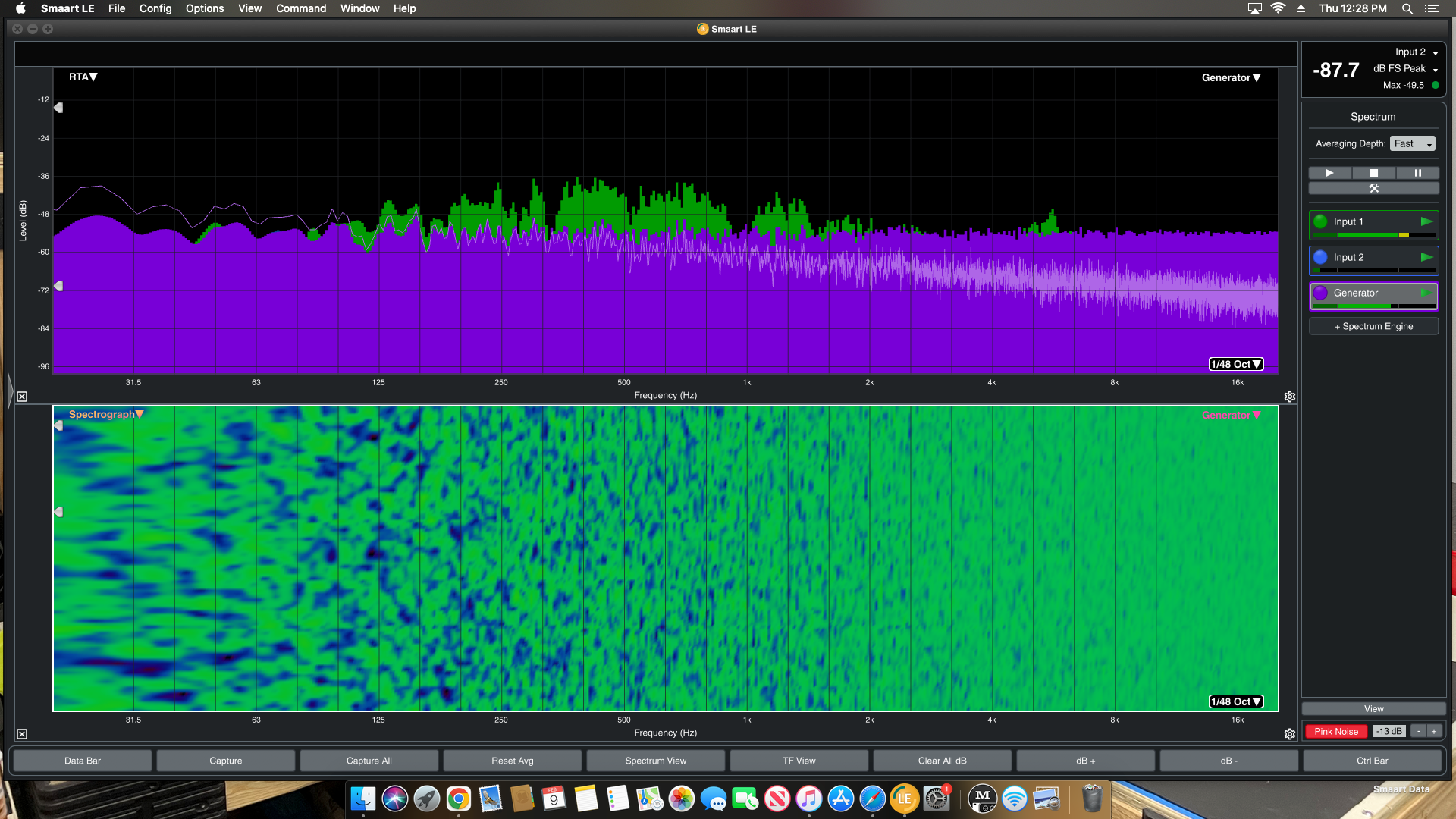Image resolution: width=1456 pixels, height=819 pixels.
Task: Stop the spectrum measurement
Action: point(1373,173)
